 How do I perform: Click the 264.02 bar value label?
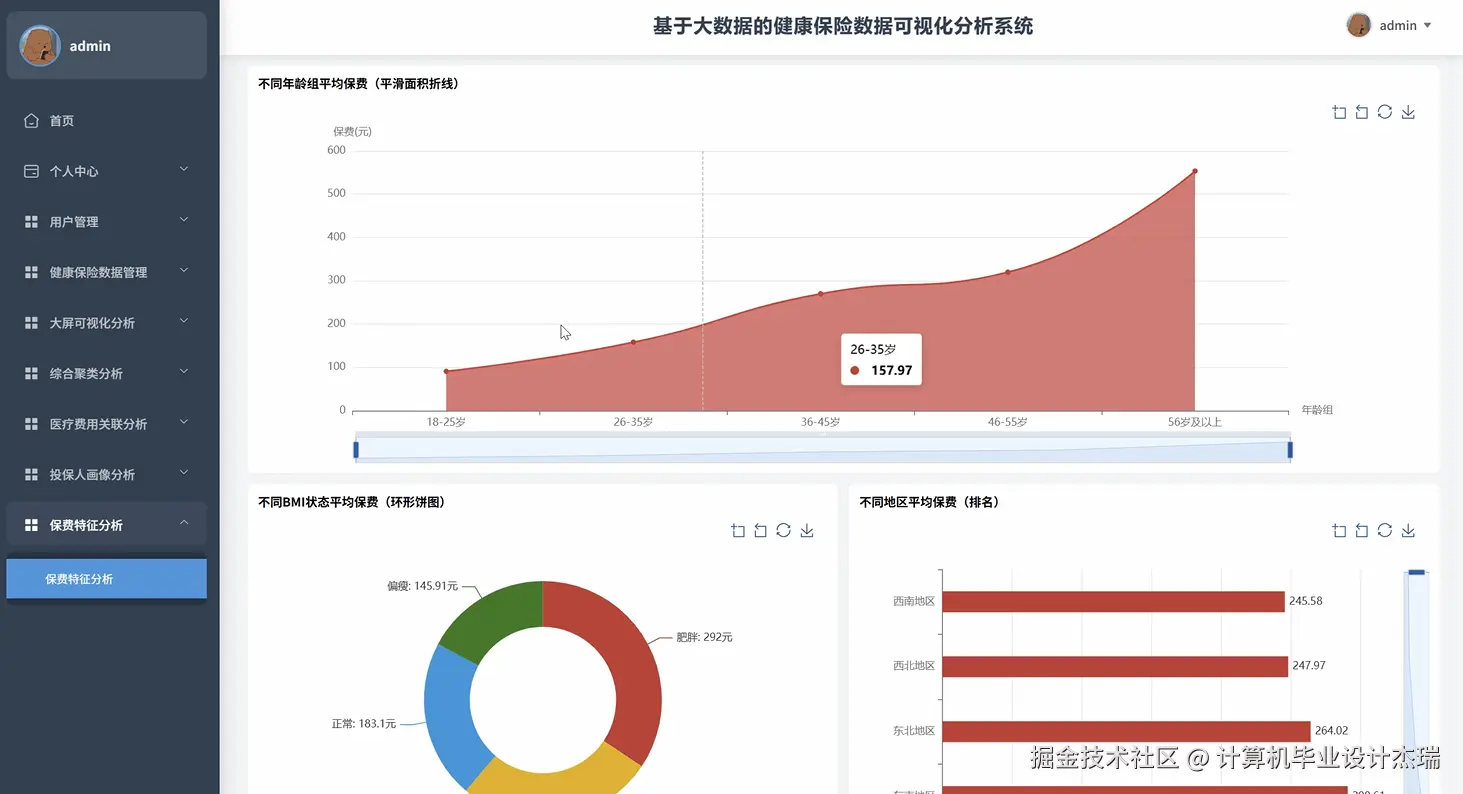point(1331,731)
